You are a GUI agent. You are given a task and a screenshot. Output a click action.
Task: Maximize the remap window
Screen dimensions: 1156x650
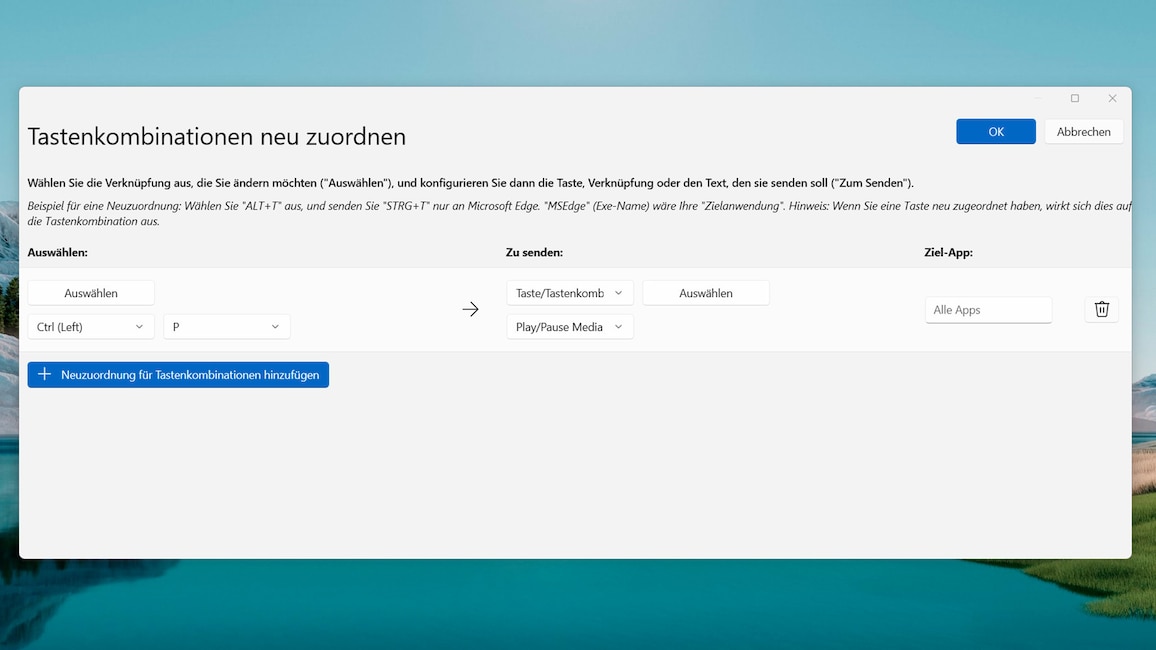point(1075,98)
